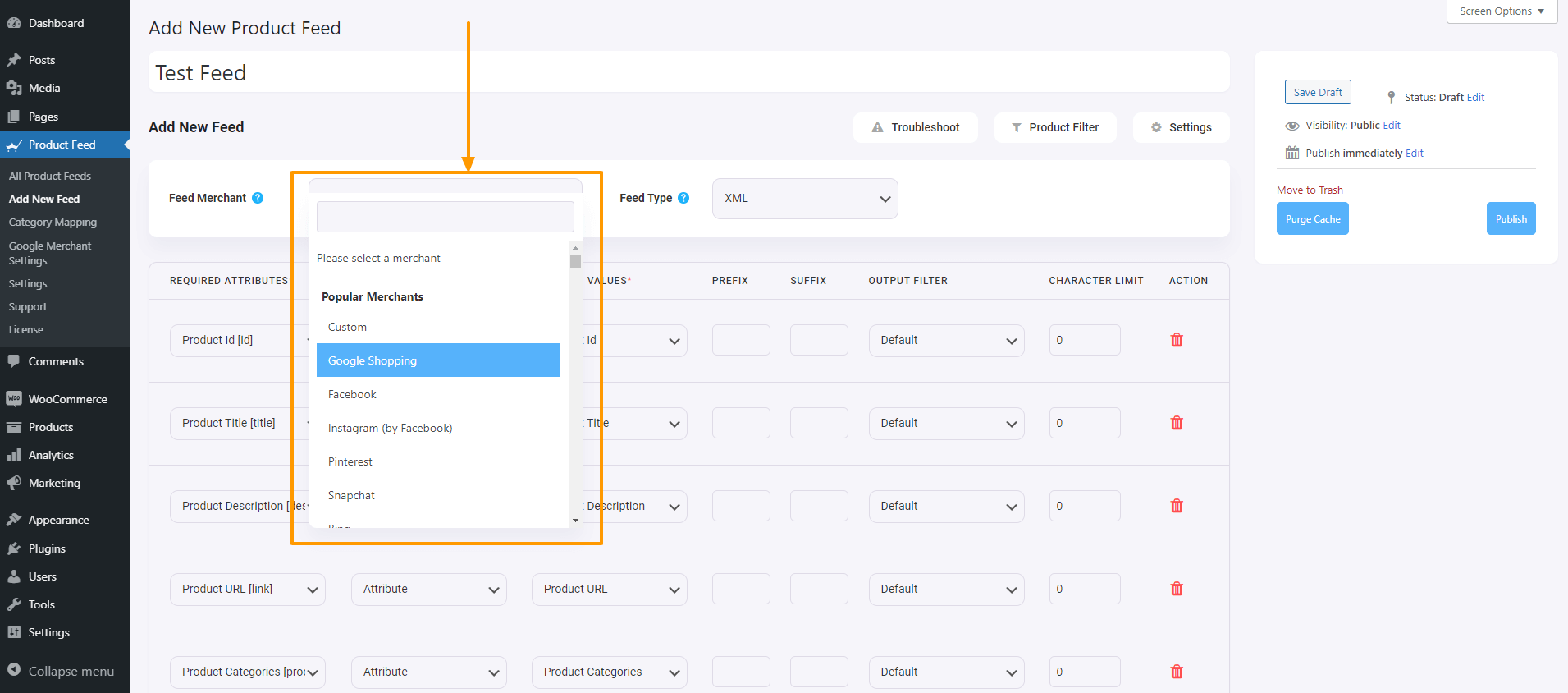Image resolution: width=1568 pixels, height=693 pixels.
Task: Select Custom merchant option
Action: click(438, 327)
